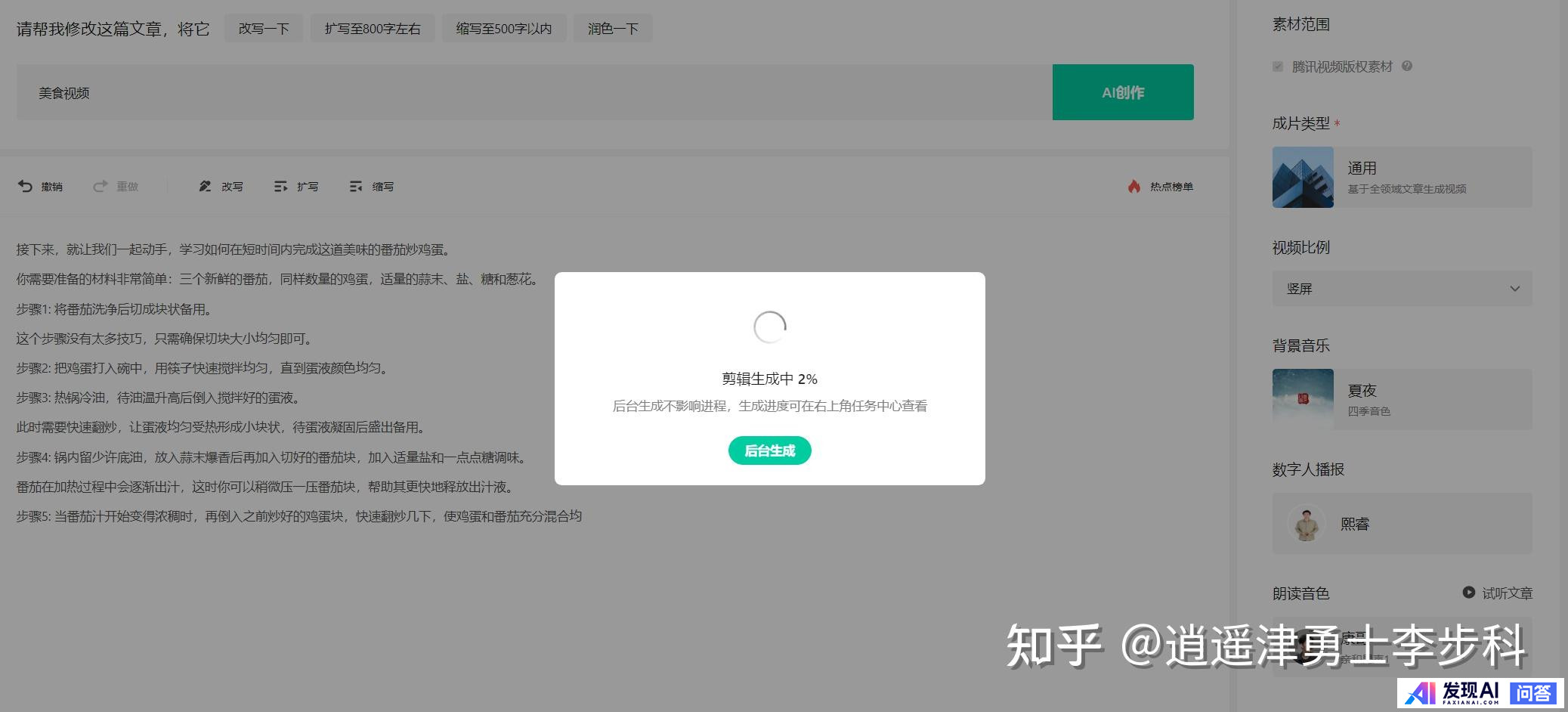Open the 夏夜 background music selector
This screenshot has width=1568, height=712.
point(1401,399)
